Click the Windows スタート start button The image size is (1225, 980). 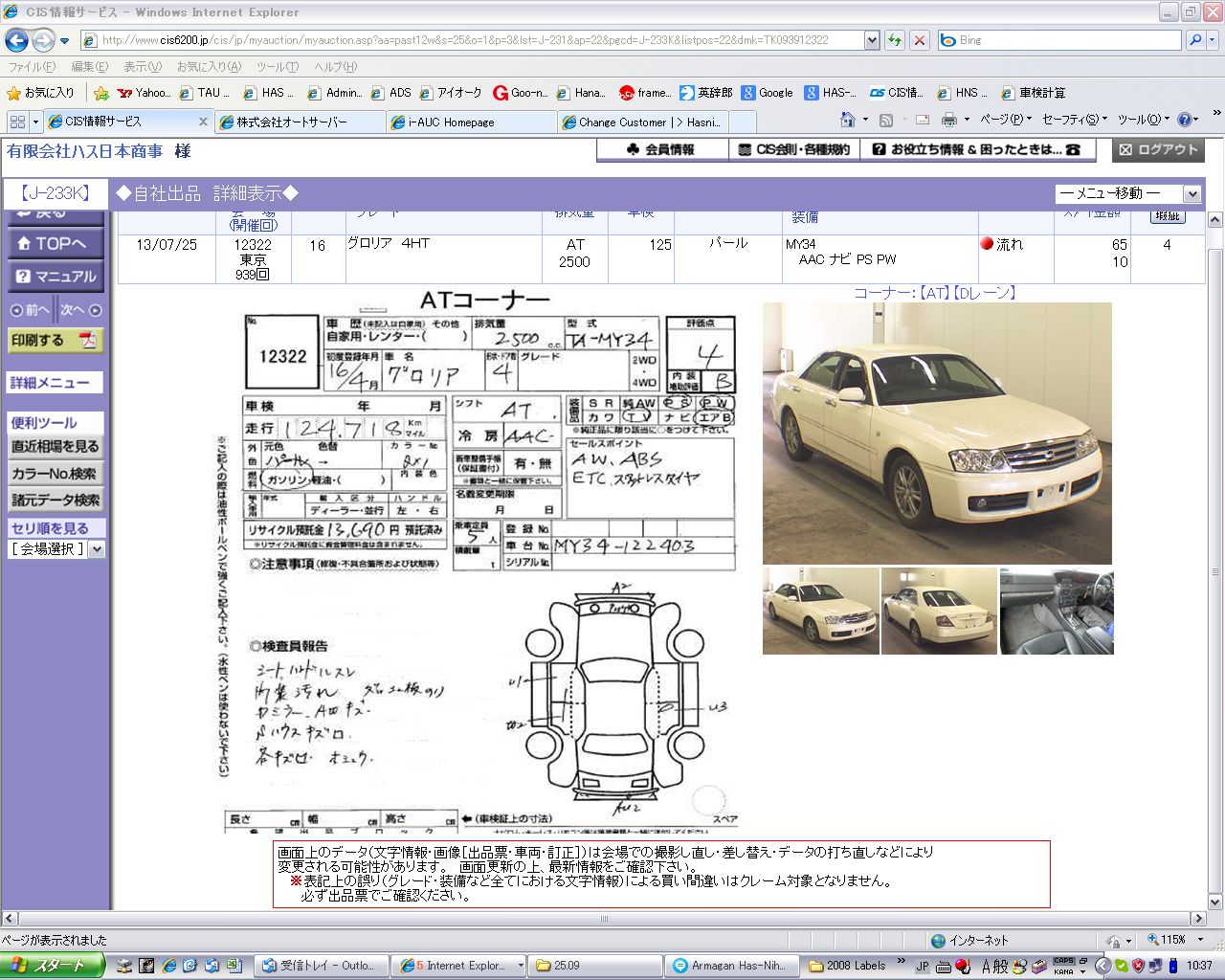pos(52,966)
